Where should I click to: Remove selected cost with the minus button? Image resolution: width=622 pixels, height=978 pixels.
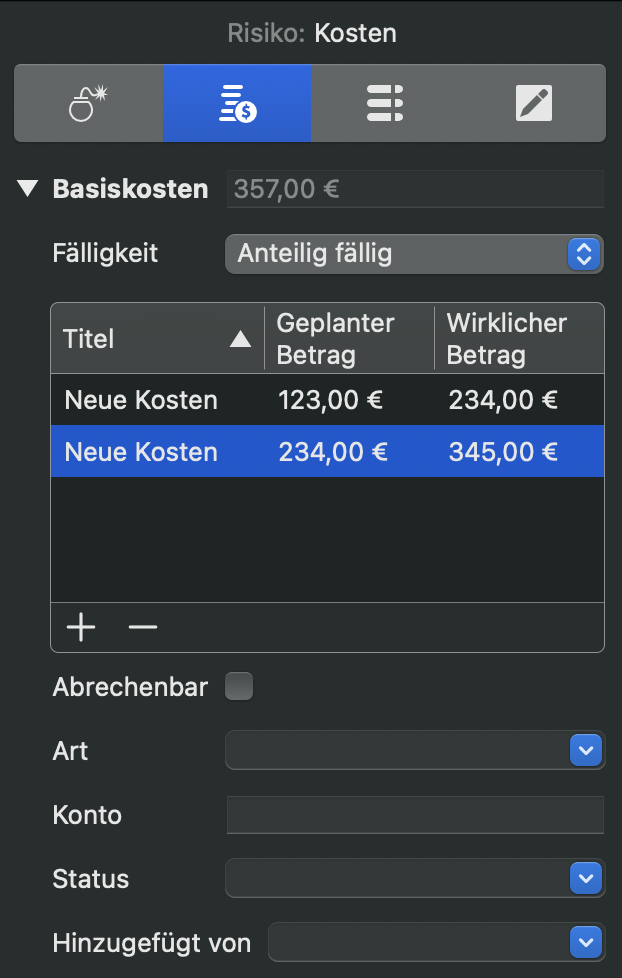[142, 627]
